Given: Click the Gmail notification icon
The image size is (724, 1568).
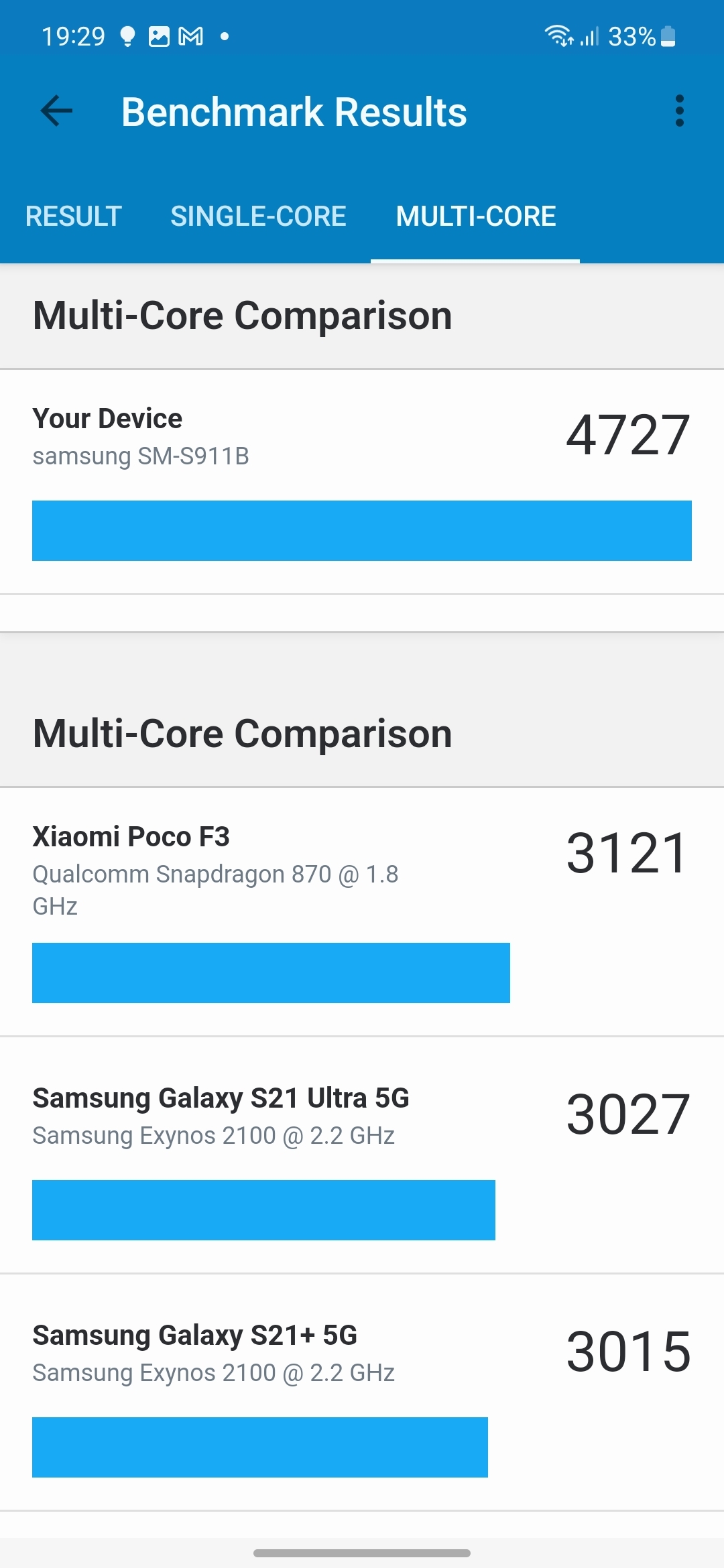Looking at the screenshot, I should (190, 36).
